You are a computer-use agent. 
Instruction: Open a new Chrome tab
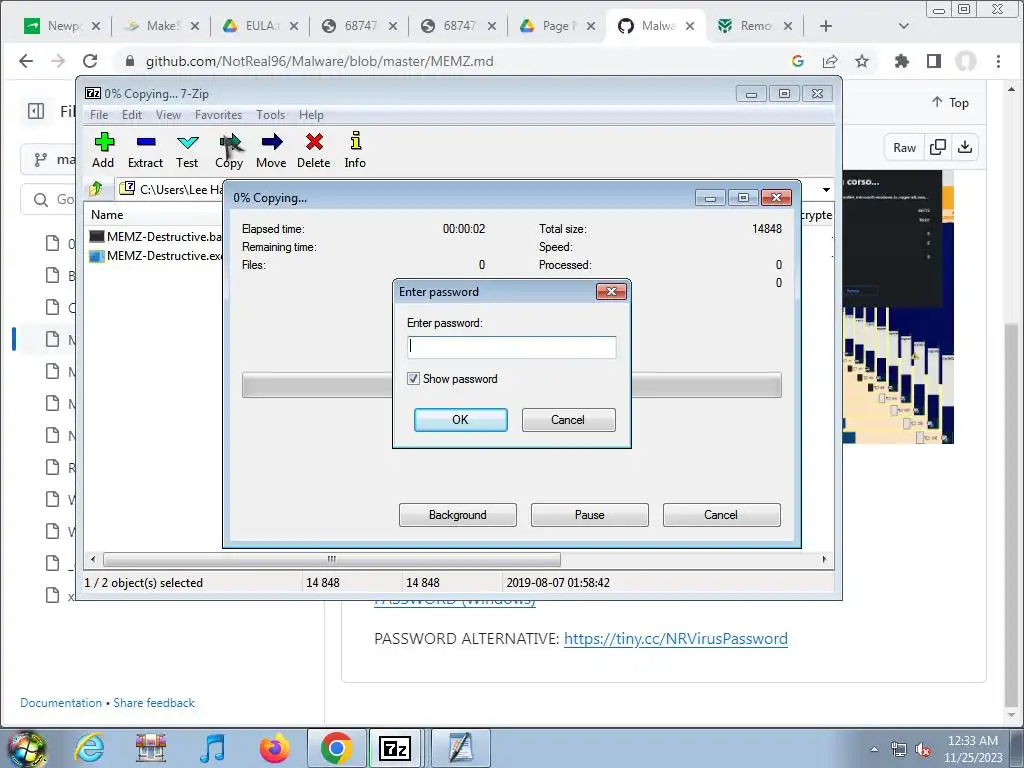(825, 26)
